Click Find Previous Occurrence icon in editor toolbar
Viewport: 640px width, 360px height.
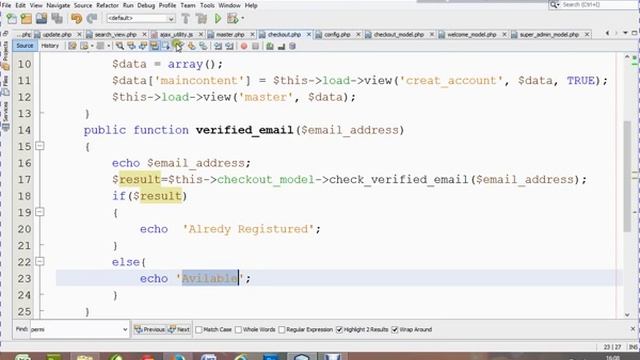(x=131, y=46)
